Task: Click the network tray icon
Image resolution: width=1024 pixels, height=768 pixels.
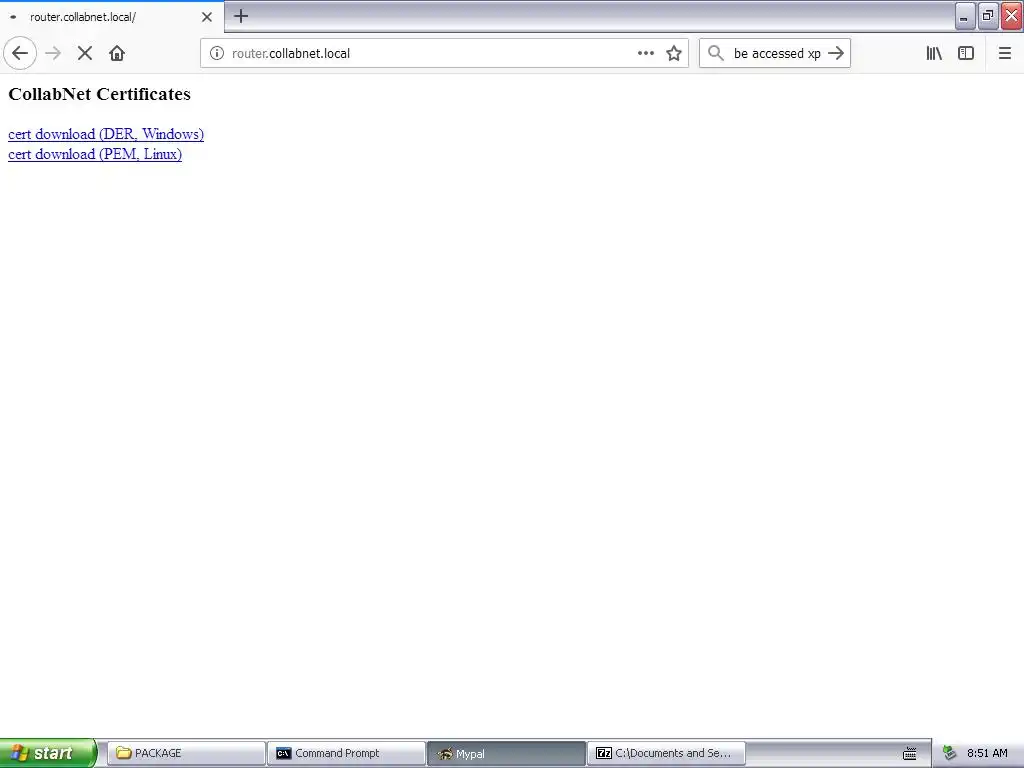Action: (950, 754)
